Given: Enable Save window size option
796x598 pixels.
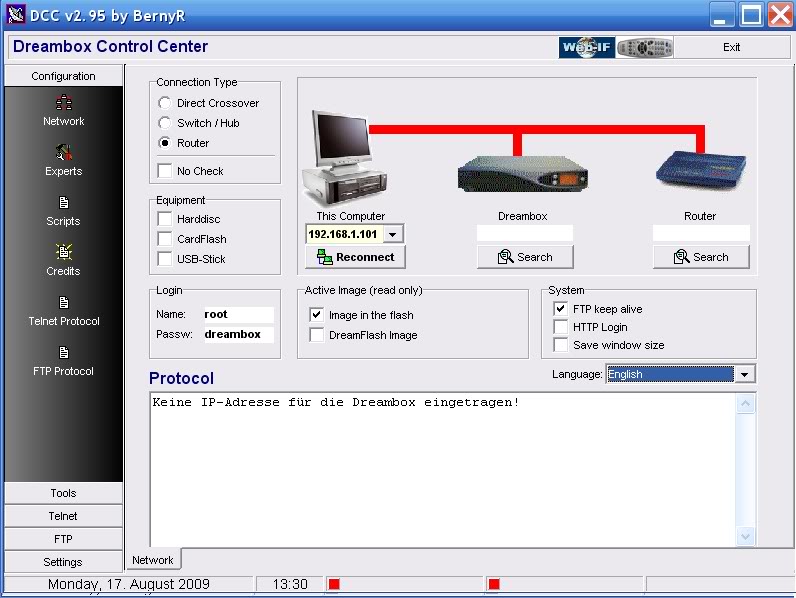Looking at the screenshot, I should [x=560, y=345].
